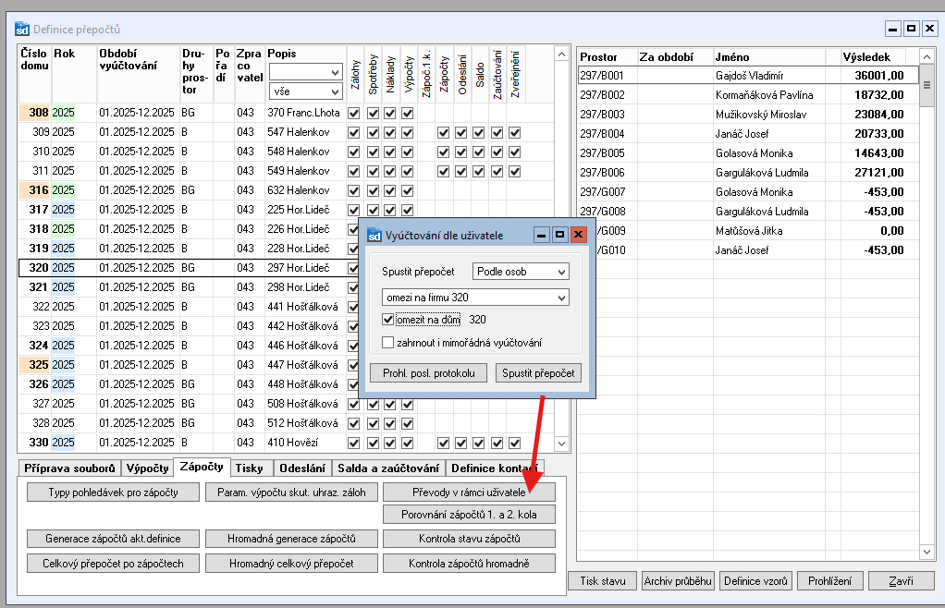Viewport: 945px width, 608px height.
Task: Click 'Hromadná generace zápočtů' button
Action: pos(292,539)
